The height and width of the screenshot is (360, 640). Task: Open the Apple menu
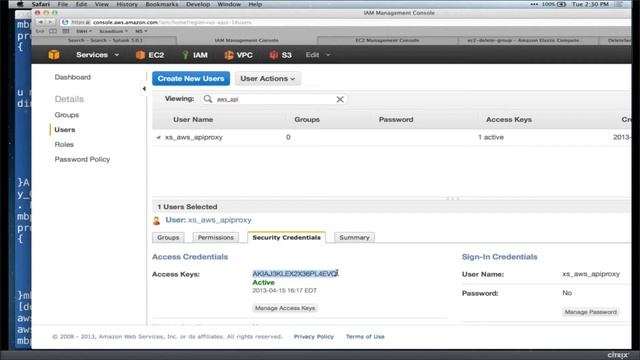pos(20,4)
